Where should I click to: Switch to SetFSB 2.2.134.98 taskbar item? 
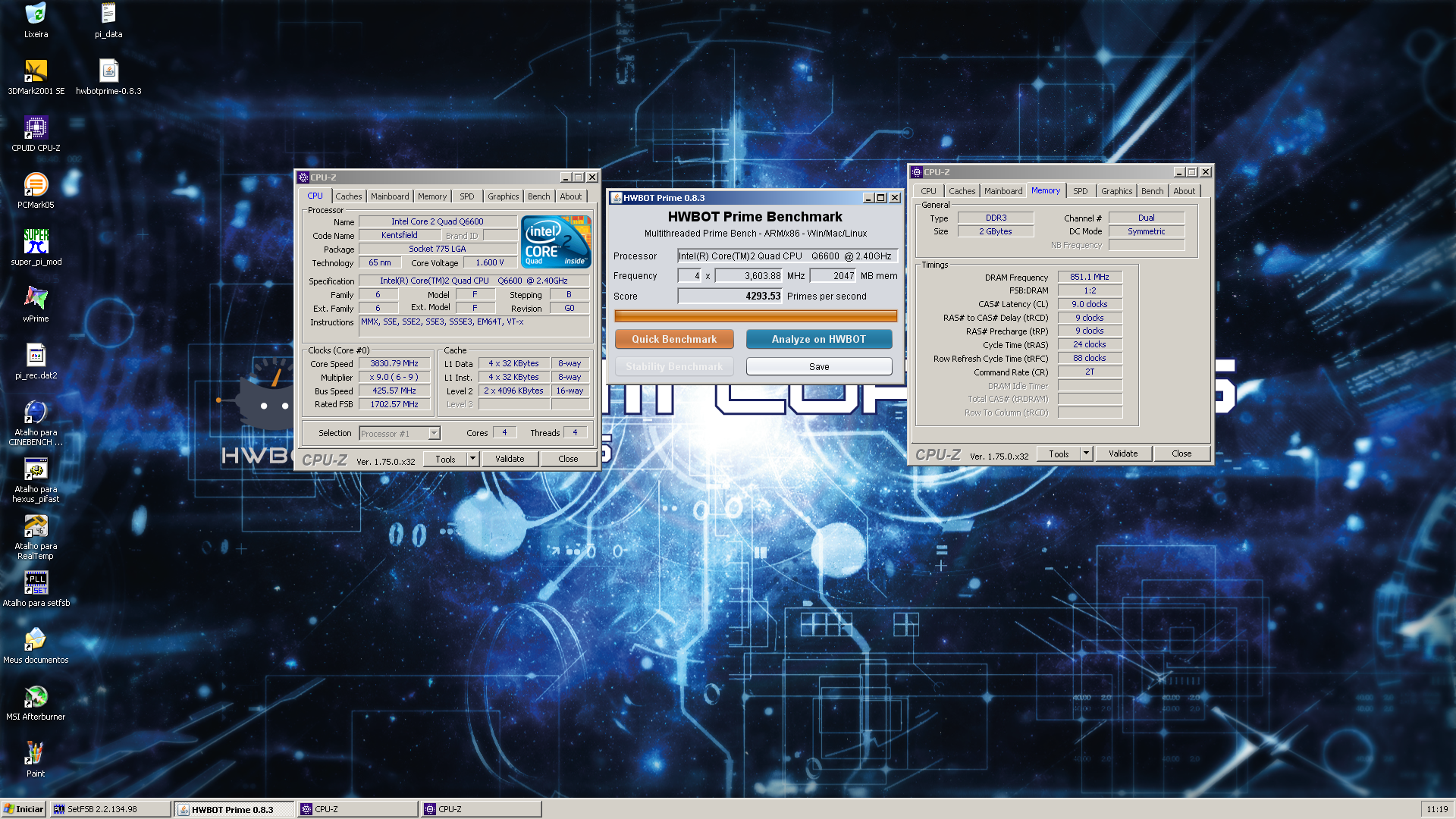point(111,809)
